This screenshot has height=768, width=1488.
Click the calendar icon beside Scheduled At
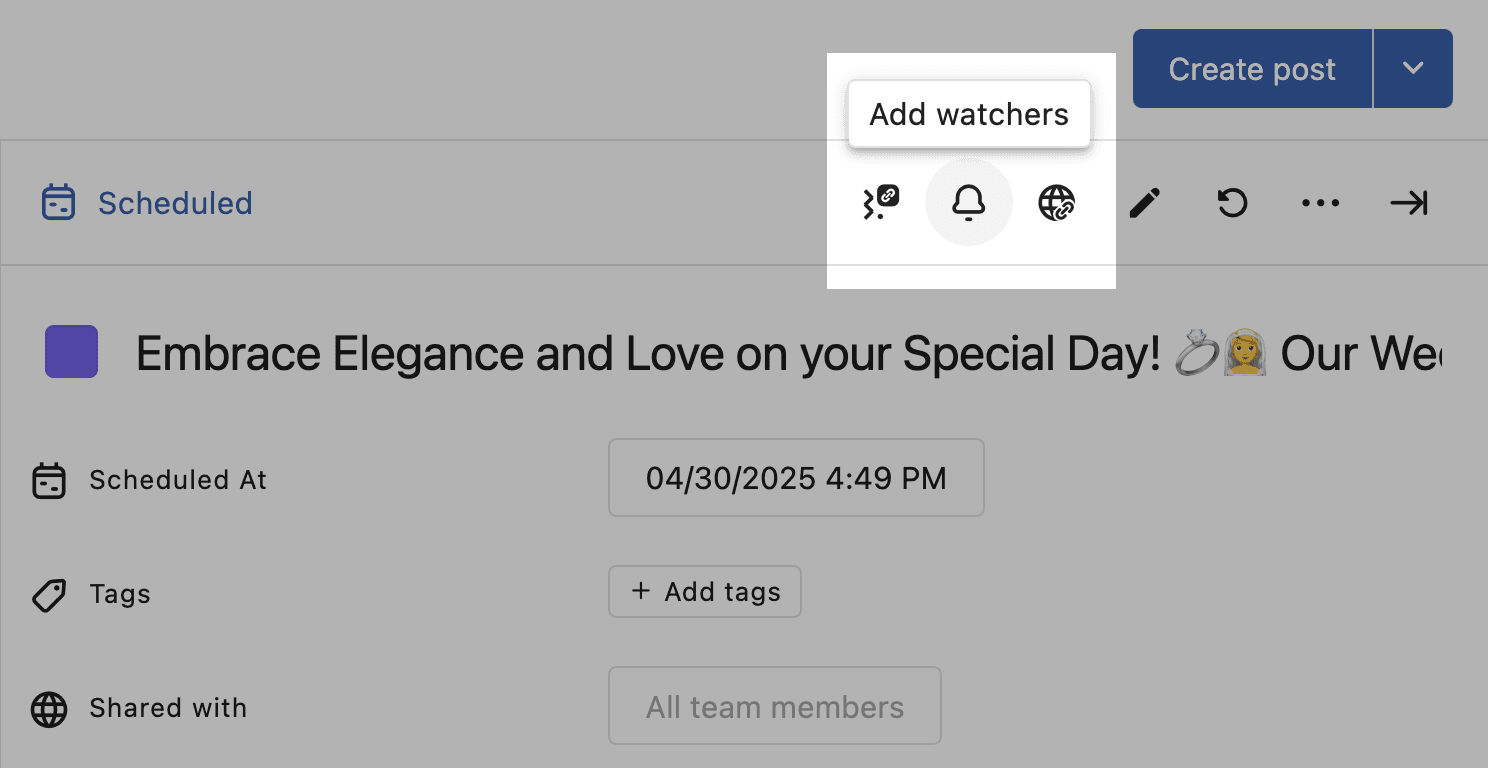click(x=48, y=481)
